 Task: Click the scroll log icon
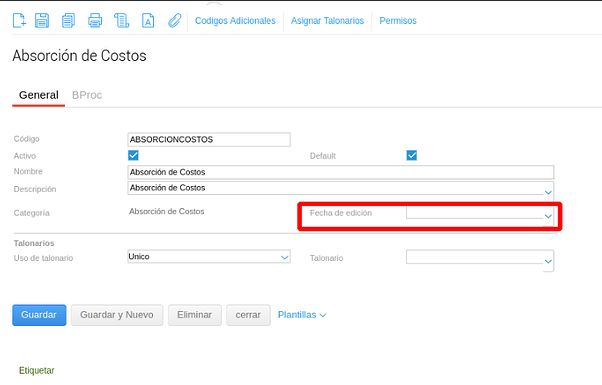click(x=121, y=20)
